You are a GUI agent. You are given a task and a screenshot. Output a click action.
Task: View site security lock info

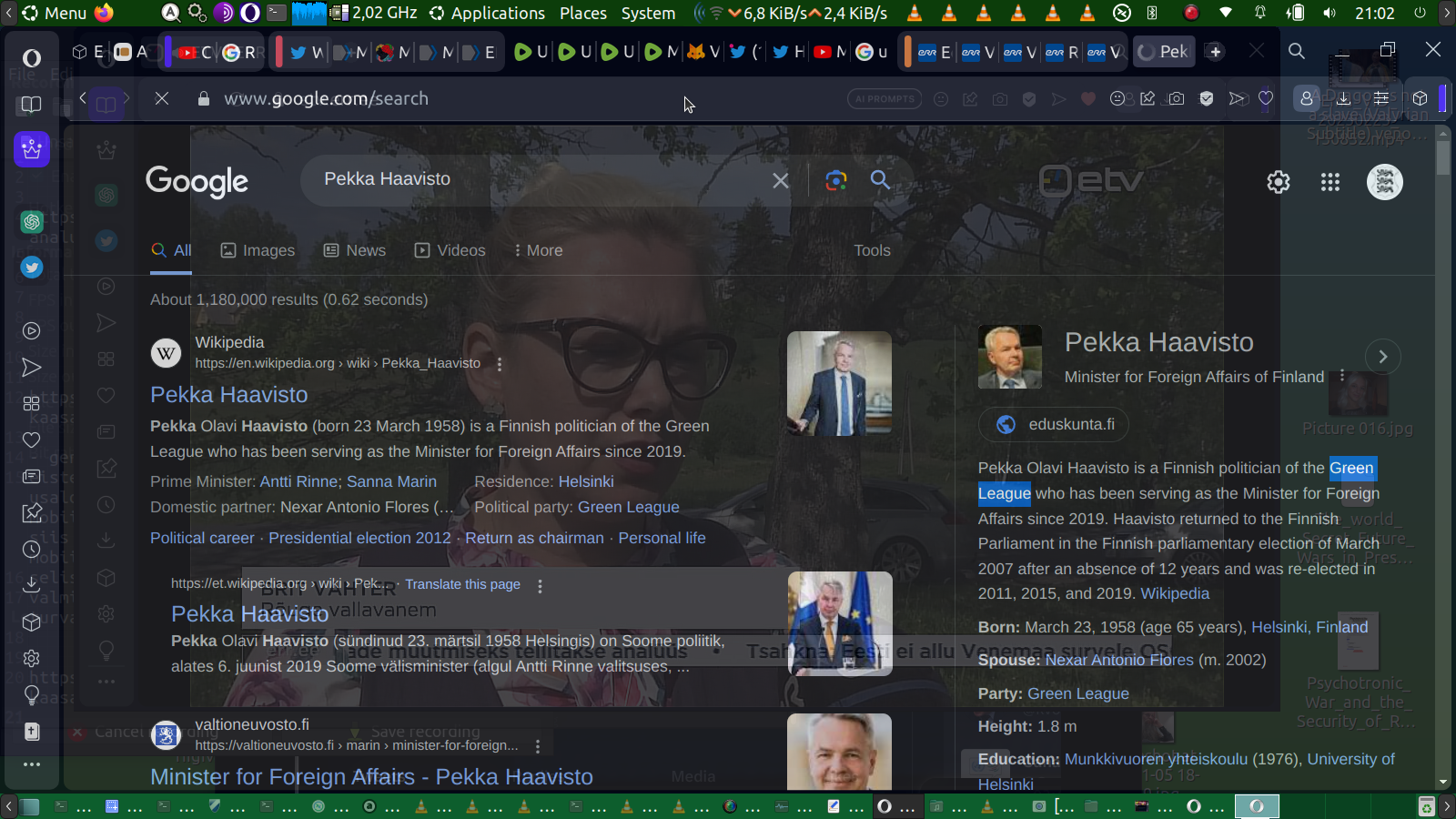pos(204,98)
